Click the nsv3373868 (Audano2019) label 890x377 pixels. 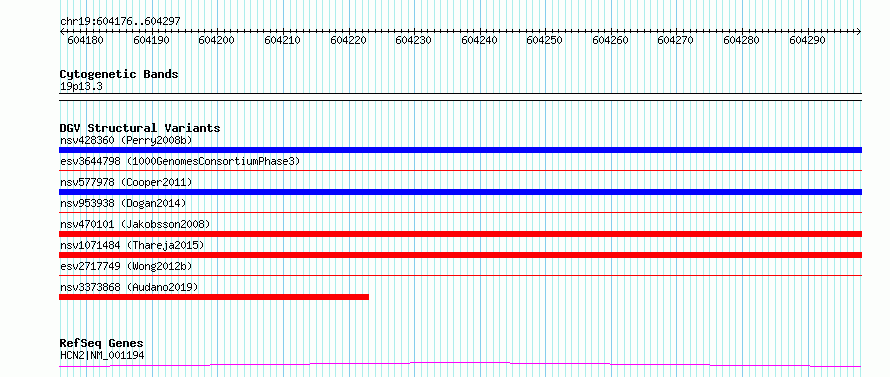click(129, 287)
